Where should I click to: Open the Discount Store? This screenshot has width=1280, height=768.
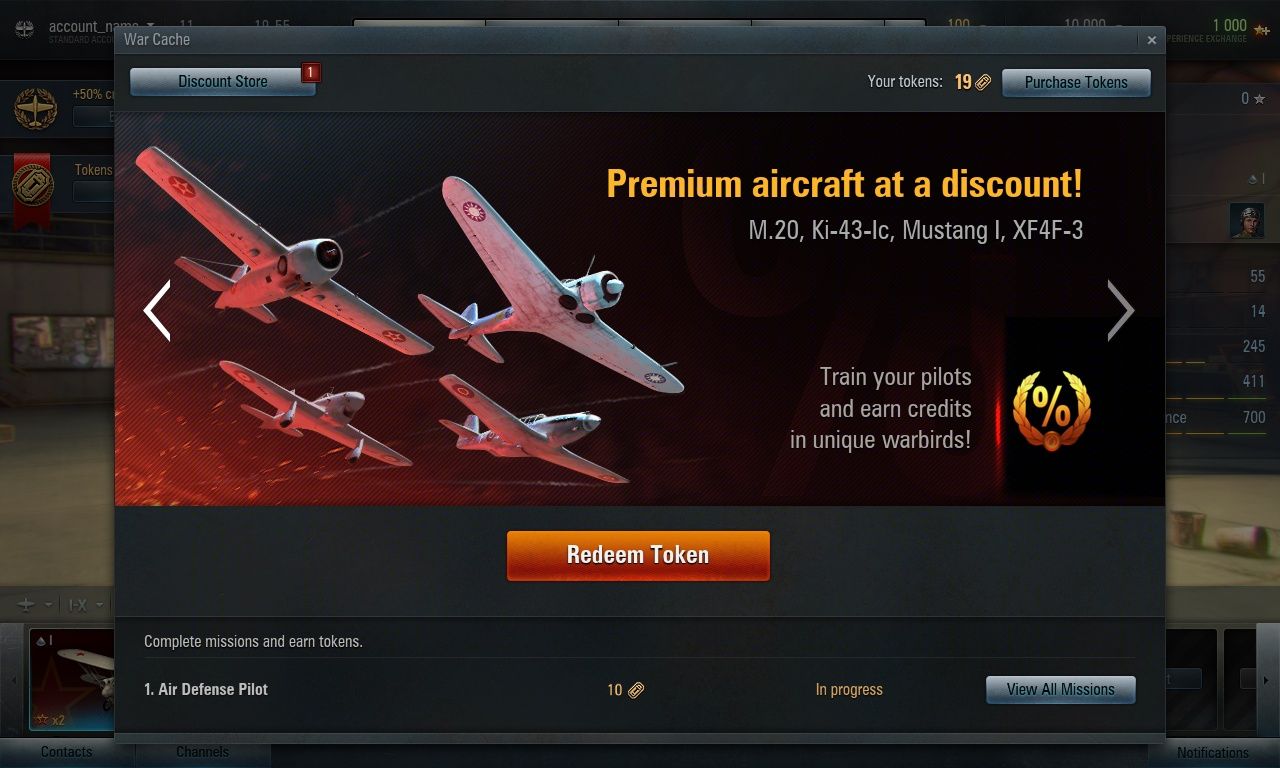tap(222, 82)
